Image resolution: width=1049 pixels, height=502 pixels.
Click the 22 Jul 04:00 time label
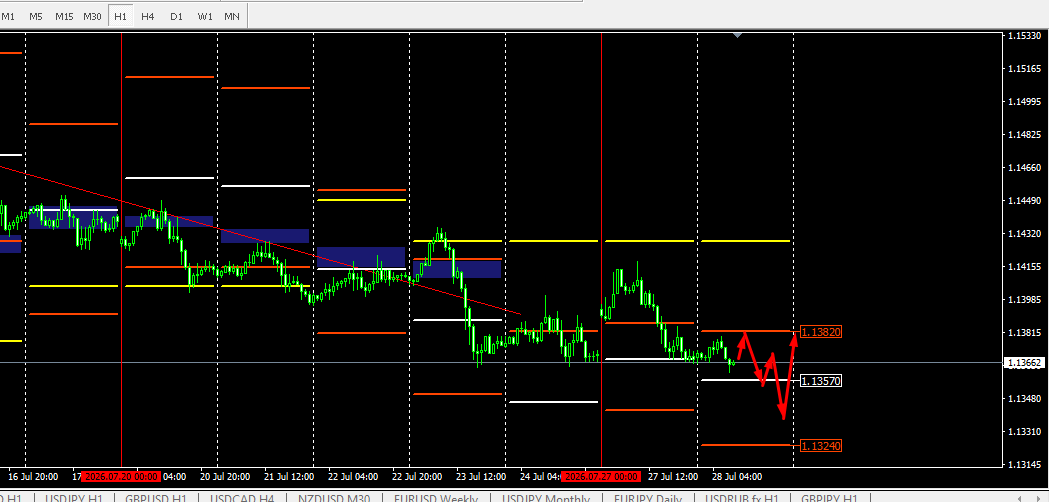(354, 477)
